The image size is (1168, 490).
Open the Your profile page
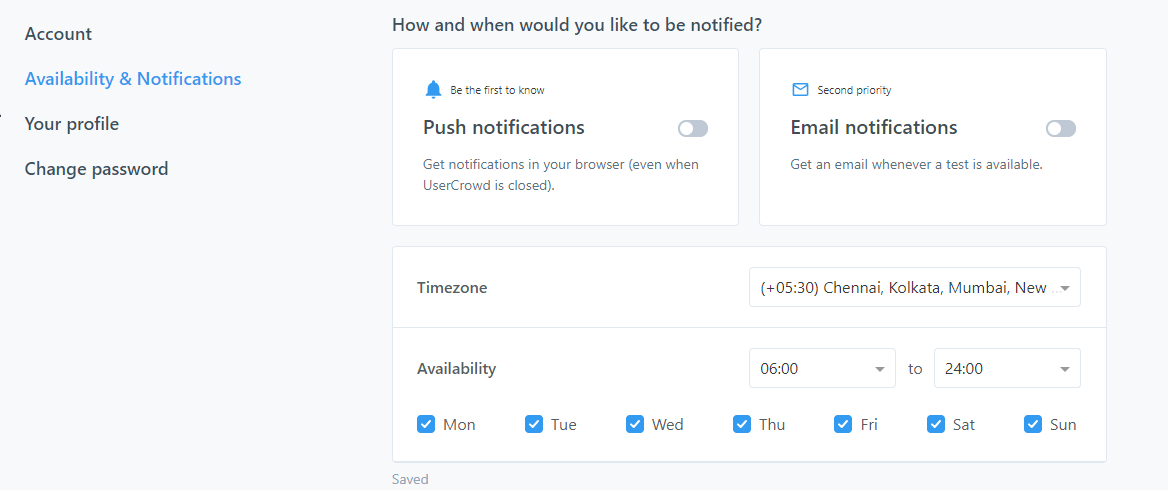point(72,124)
